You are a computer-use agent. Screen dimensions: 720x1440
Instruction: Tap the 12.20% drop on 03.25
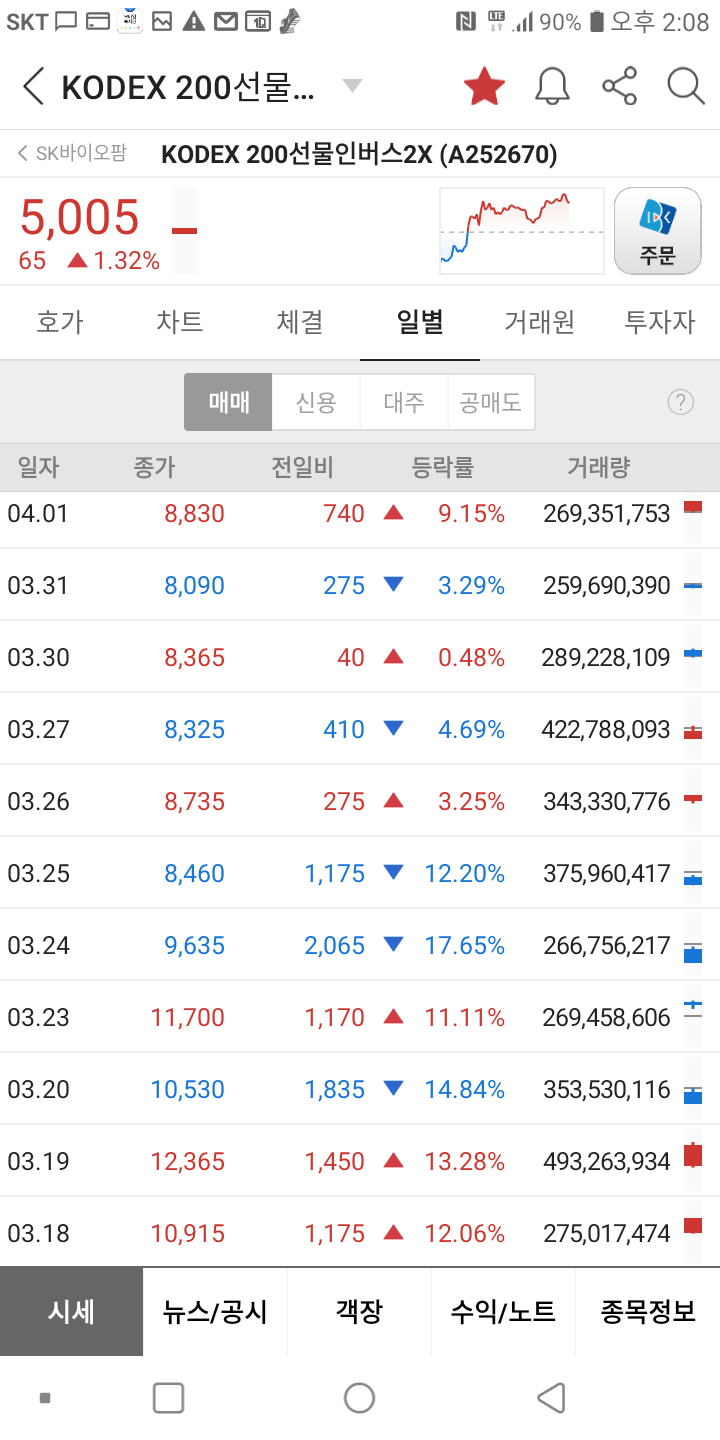pos(465,874)
